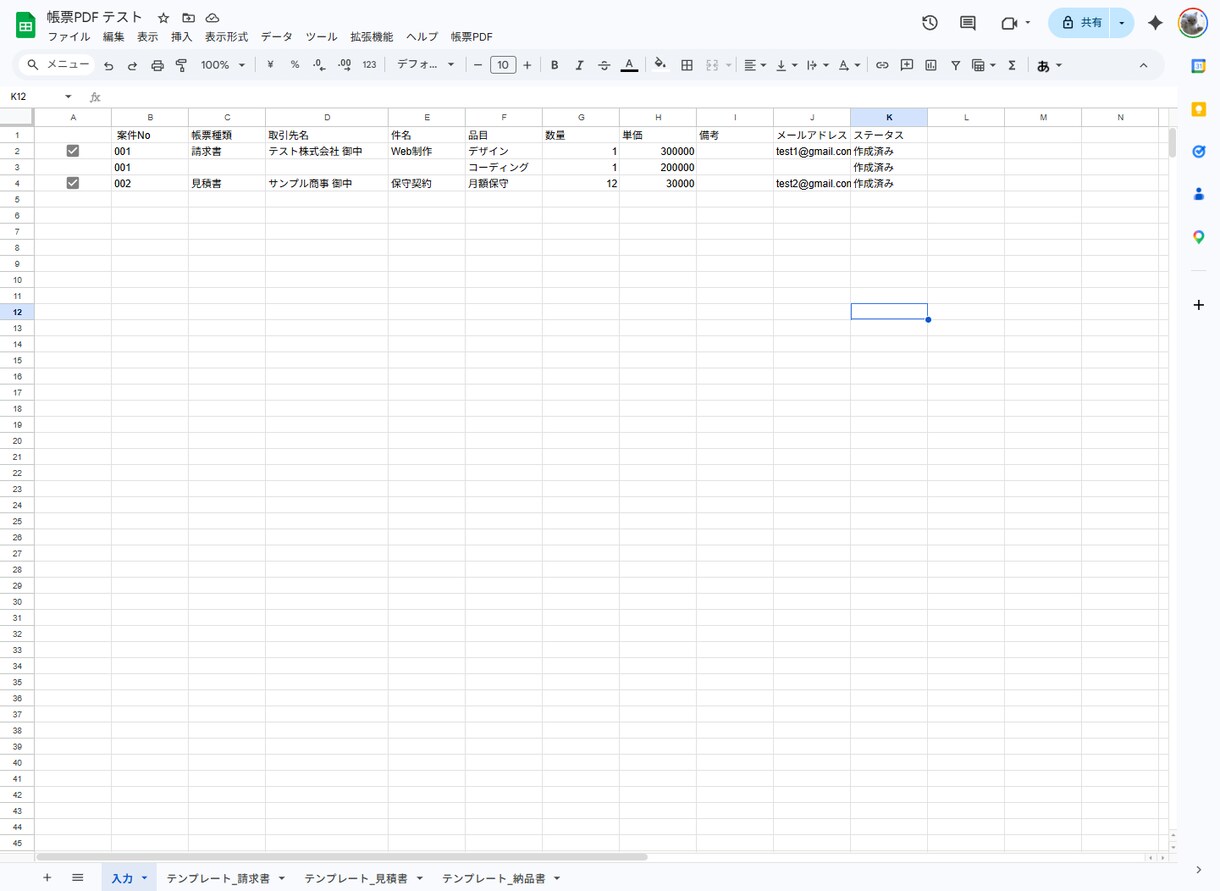Star this spreadsheet document
This screenshot has height=891, width=1220.
tap(163, 18)
